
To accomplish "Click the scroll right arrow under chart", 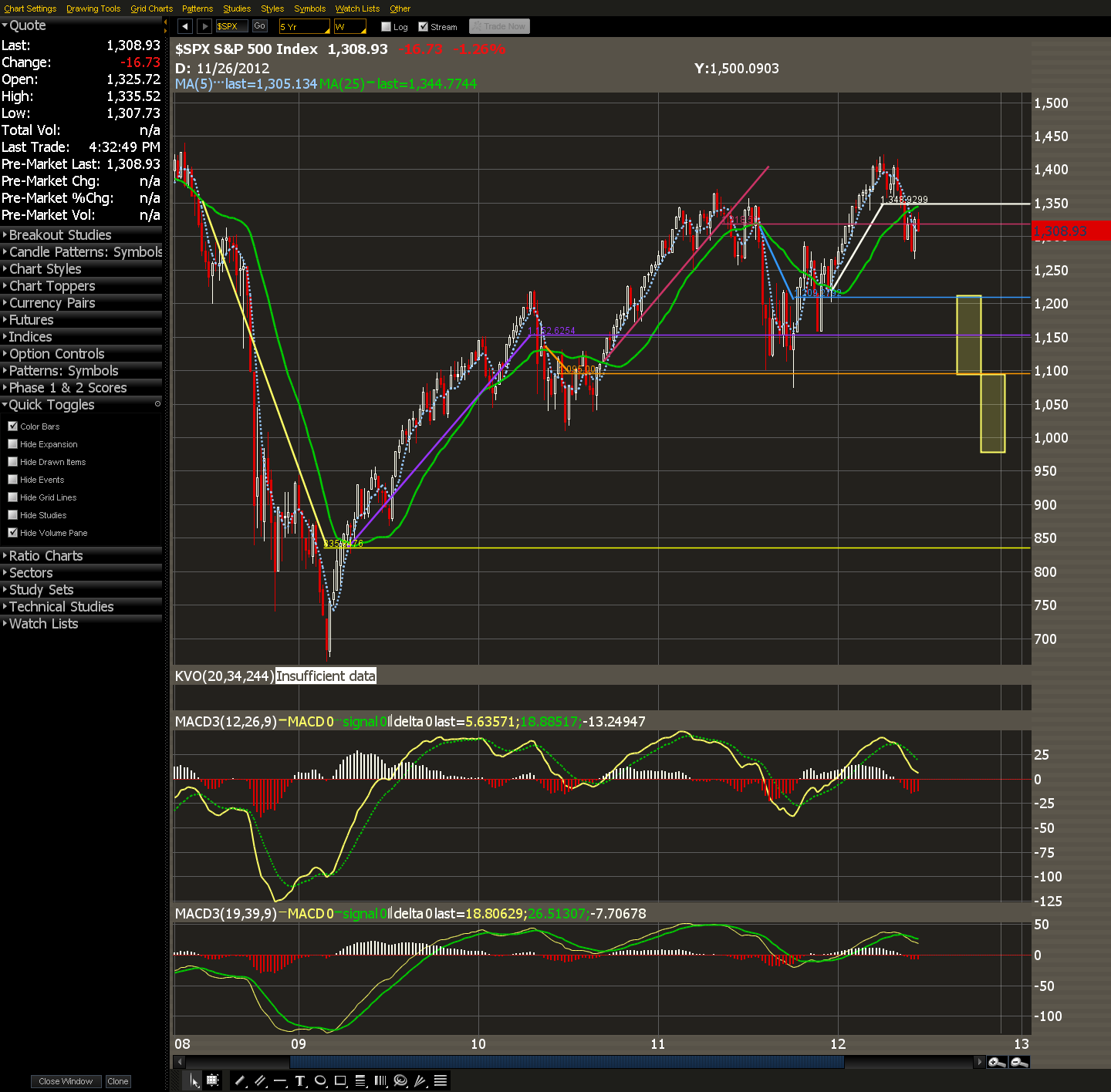I will pyautogui.click(x=980, y=1062).
